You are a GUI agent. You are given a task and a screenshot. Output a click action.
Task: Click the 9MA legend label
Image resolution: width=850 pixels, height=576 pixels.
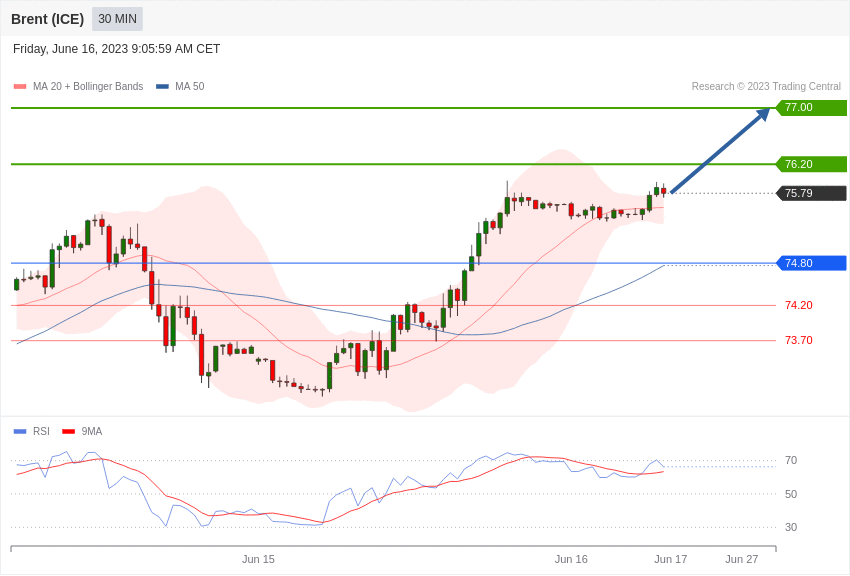pyautogui.click(x=92, y=431)
